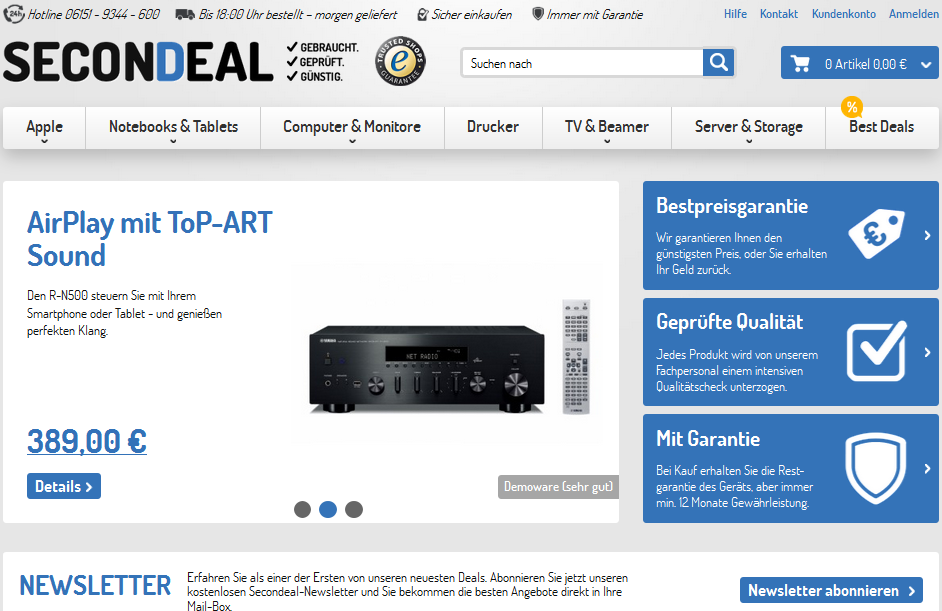Expand the Computer & Monitore chevron

pyautogui.click(x=352, y=142)
